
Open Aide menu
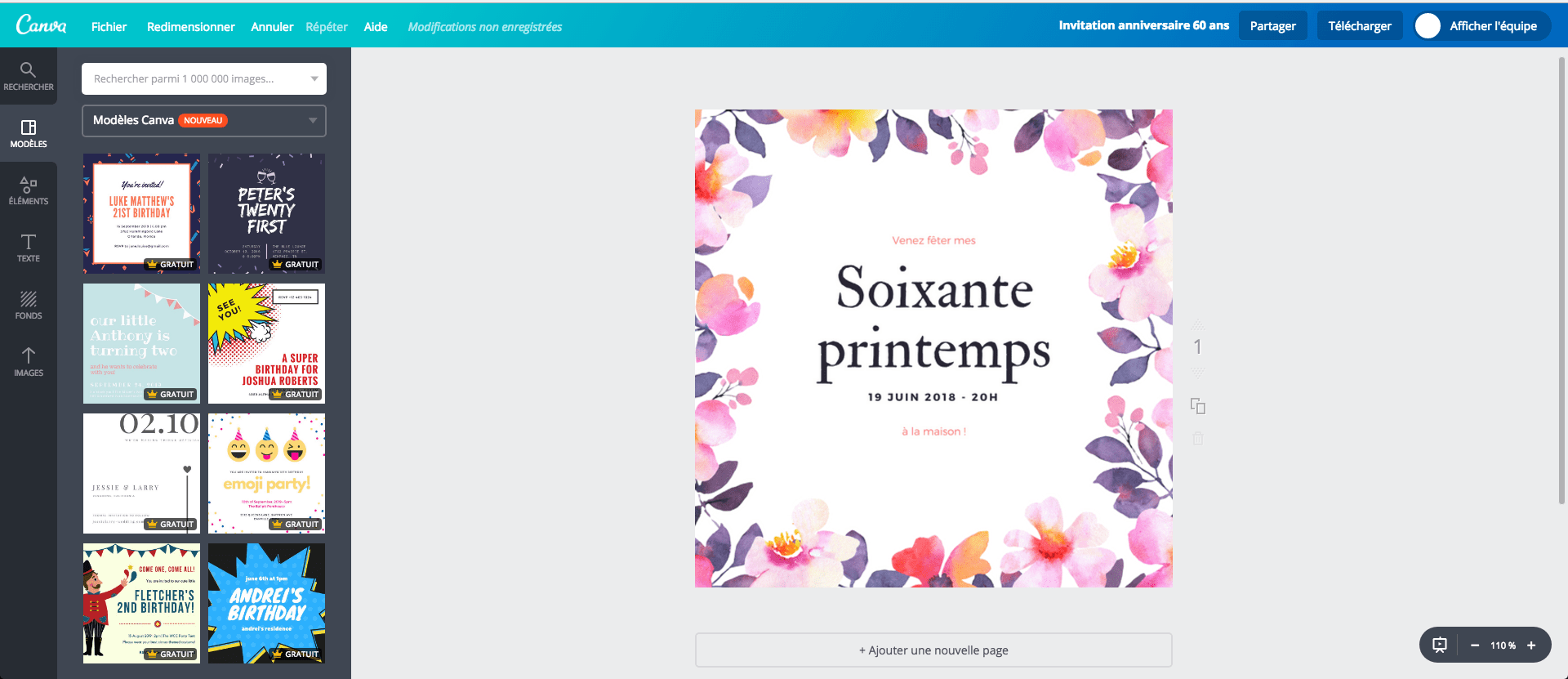[x=376, y=27]
